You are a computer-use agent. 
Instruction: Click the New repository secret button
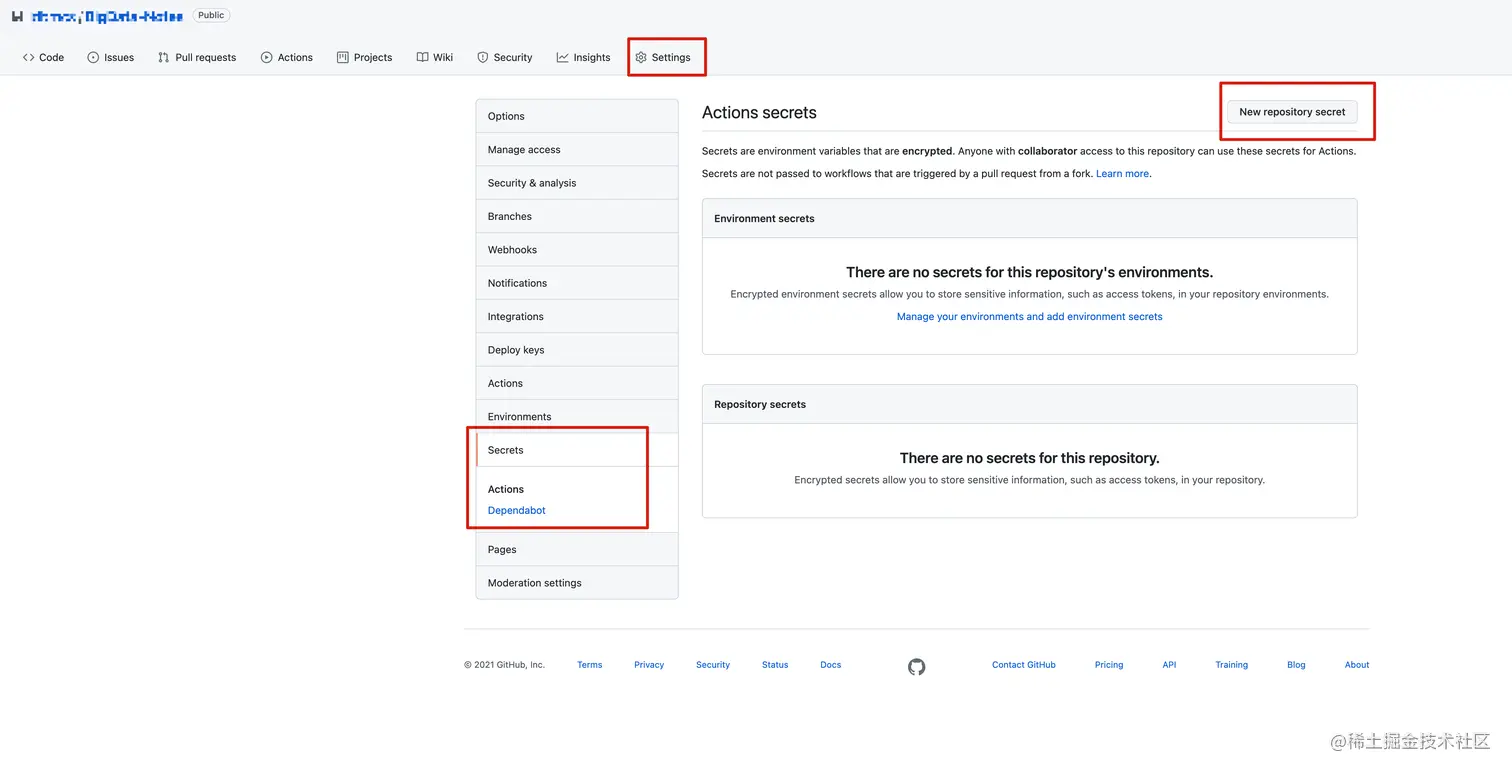coord(1292,112)
